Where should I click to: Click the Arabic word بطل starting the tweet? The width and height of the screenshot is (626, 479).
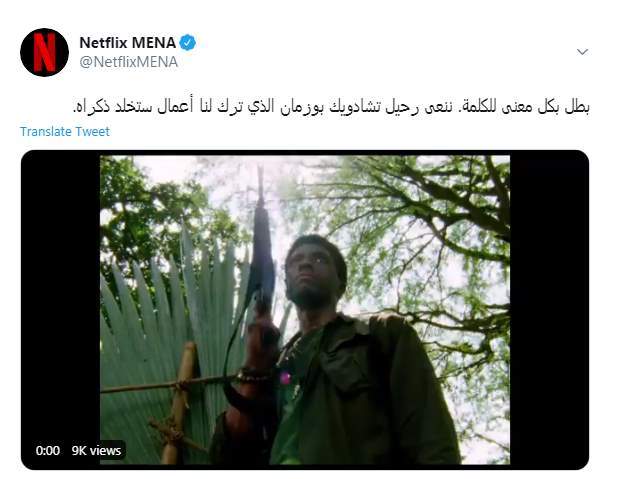577,107
